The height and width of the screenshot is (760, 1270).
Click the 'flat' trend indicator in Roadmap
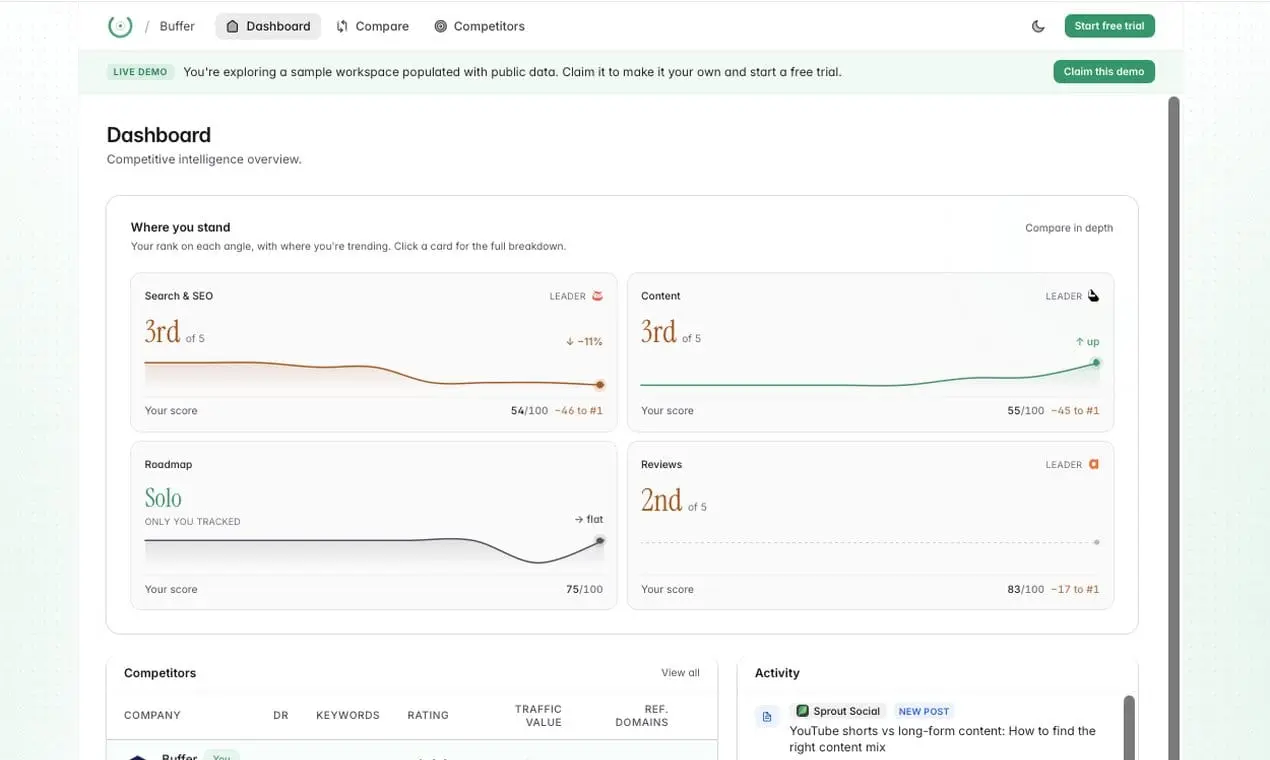tap(589, 519)
